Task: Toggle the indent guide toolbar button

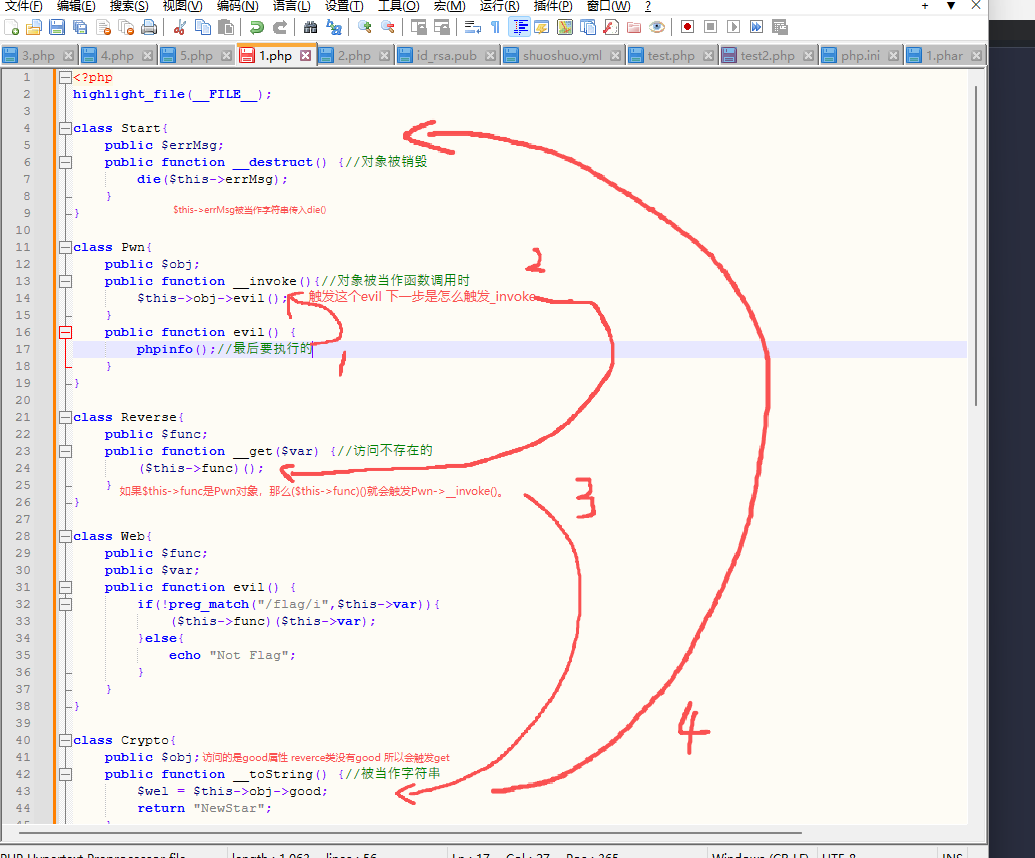Action: point(520,27)
